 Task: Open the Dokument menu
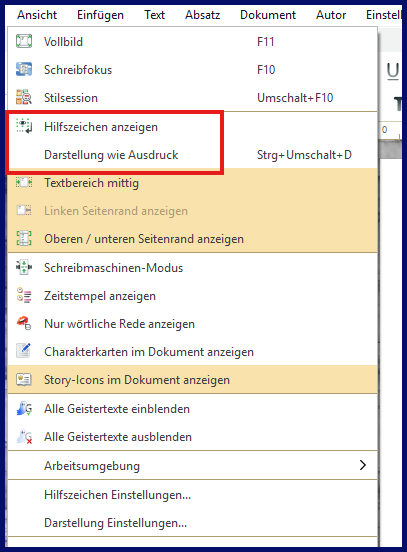tap(268, 15)
